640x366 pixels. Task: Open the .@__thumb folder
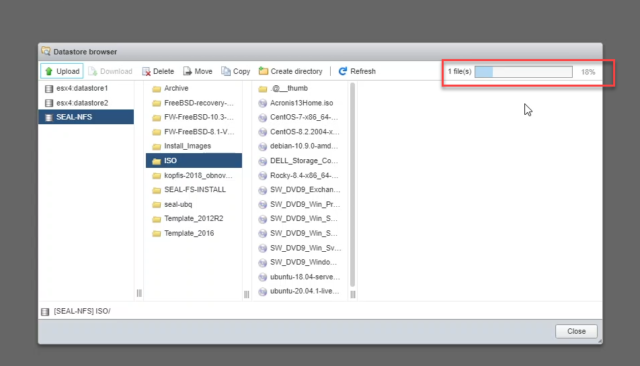[x=300, y=88]
